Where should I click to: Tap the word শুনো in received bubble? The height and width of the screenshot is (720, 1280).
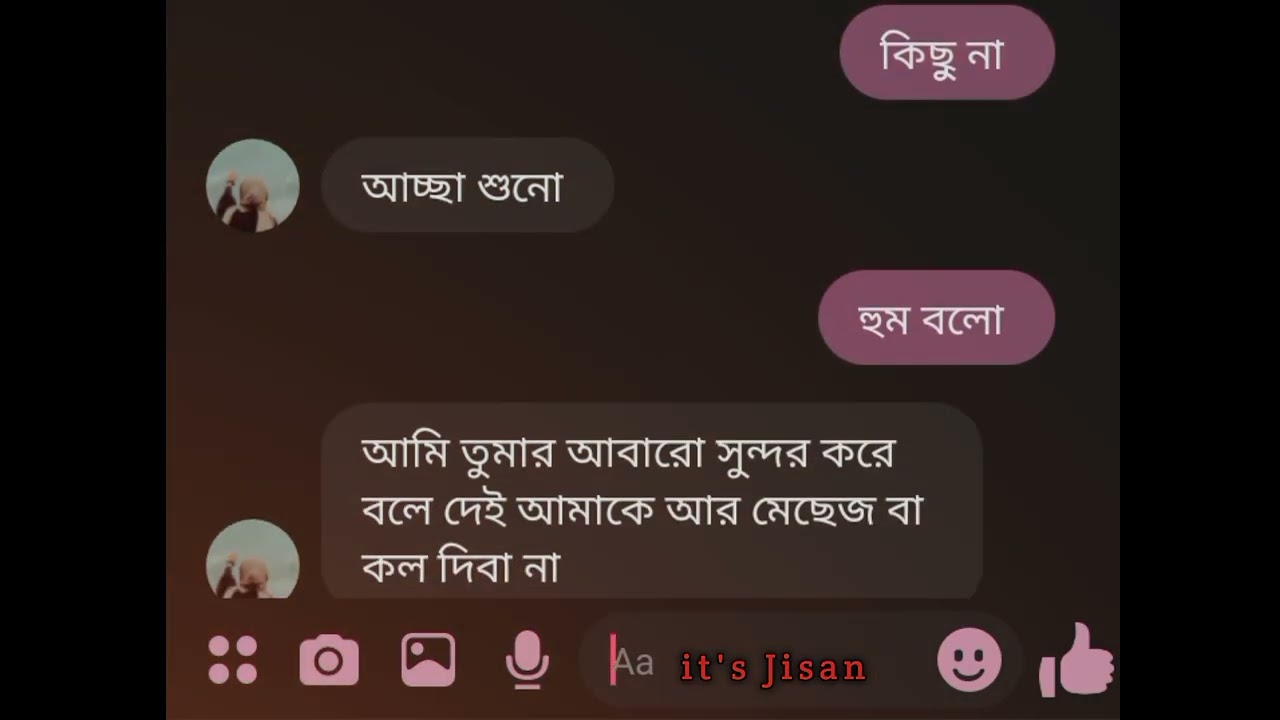click(520, 187)
